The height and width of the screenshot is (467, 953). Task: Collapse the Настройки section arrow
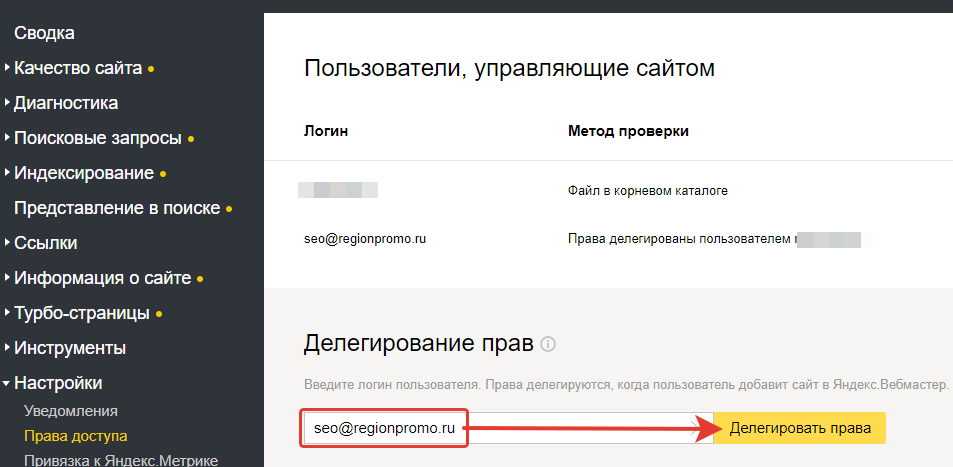(x=7, y=384)
